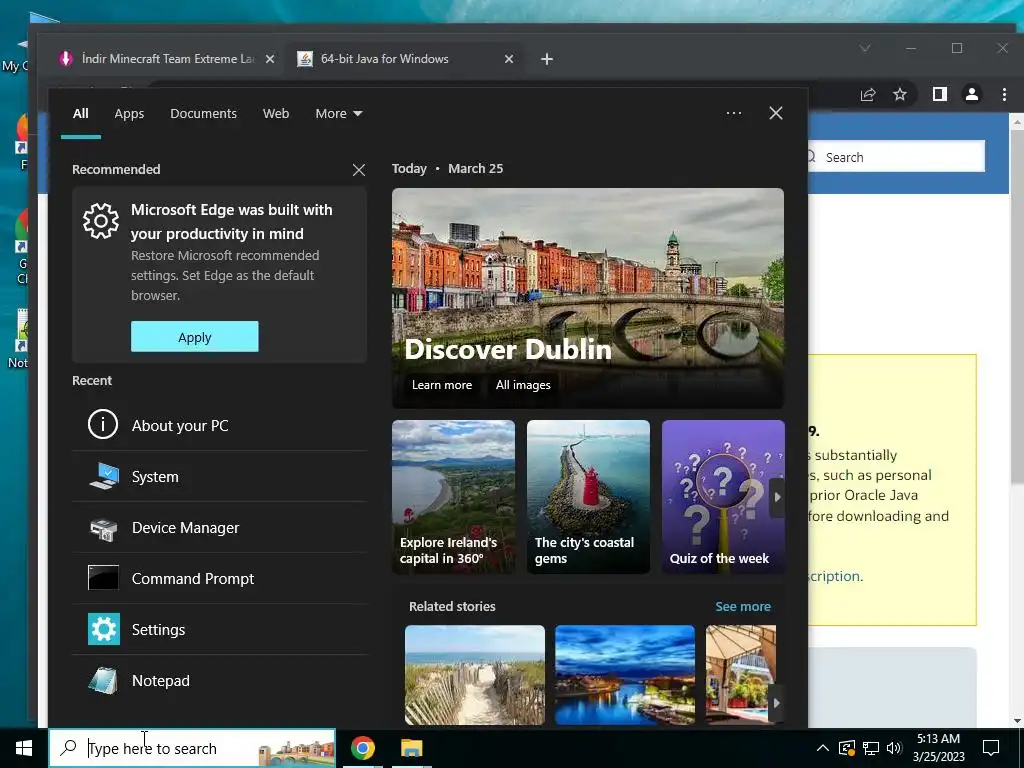The height and width of the screenshot is (768, 1024).
Task: Open the volume speaker icon in tray
Action: tap(894, 748)
